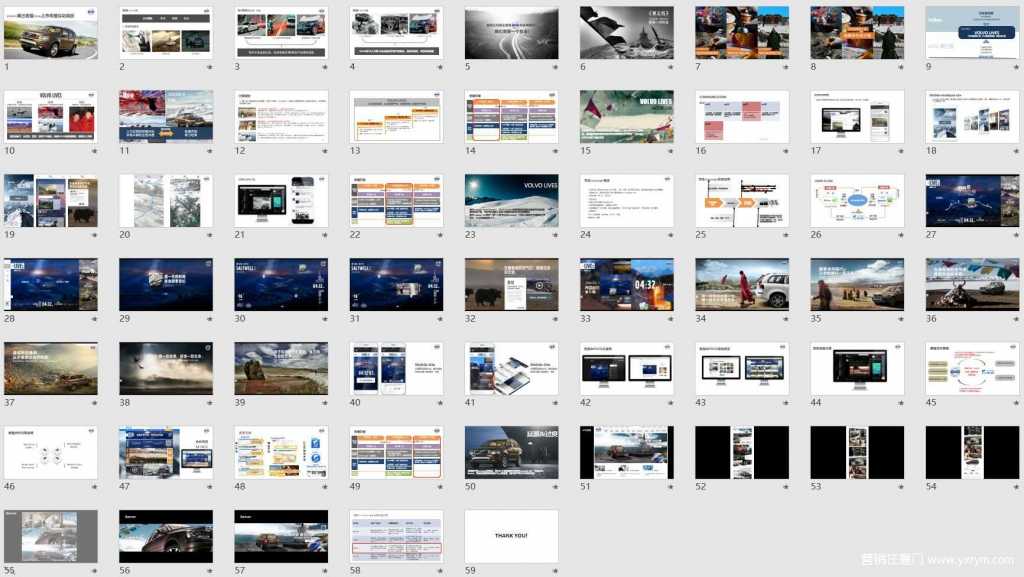Select slide 11 thumbnail

click(x=166, y=117)
